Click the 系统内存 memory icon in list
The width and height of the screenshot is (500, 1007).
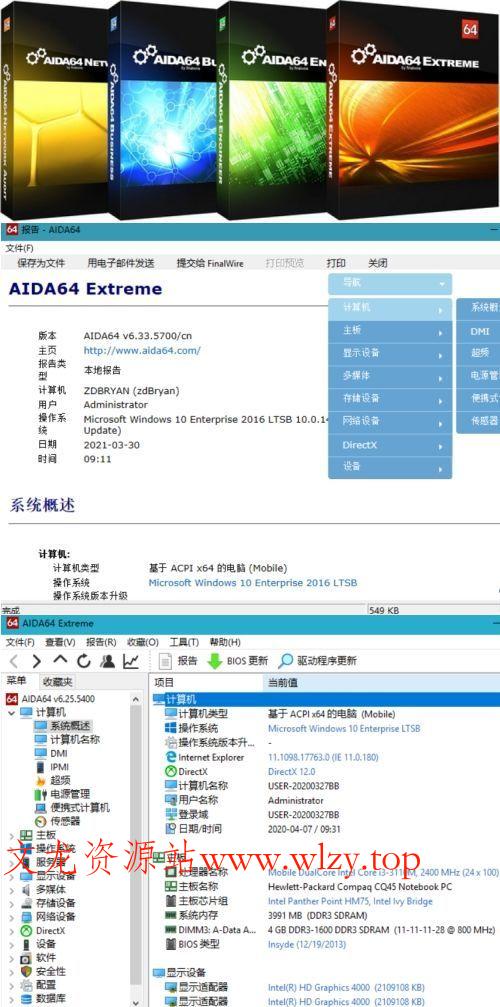click(x=171, y=915)
